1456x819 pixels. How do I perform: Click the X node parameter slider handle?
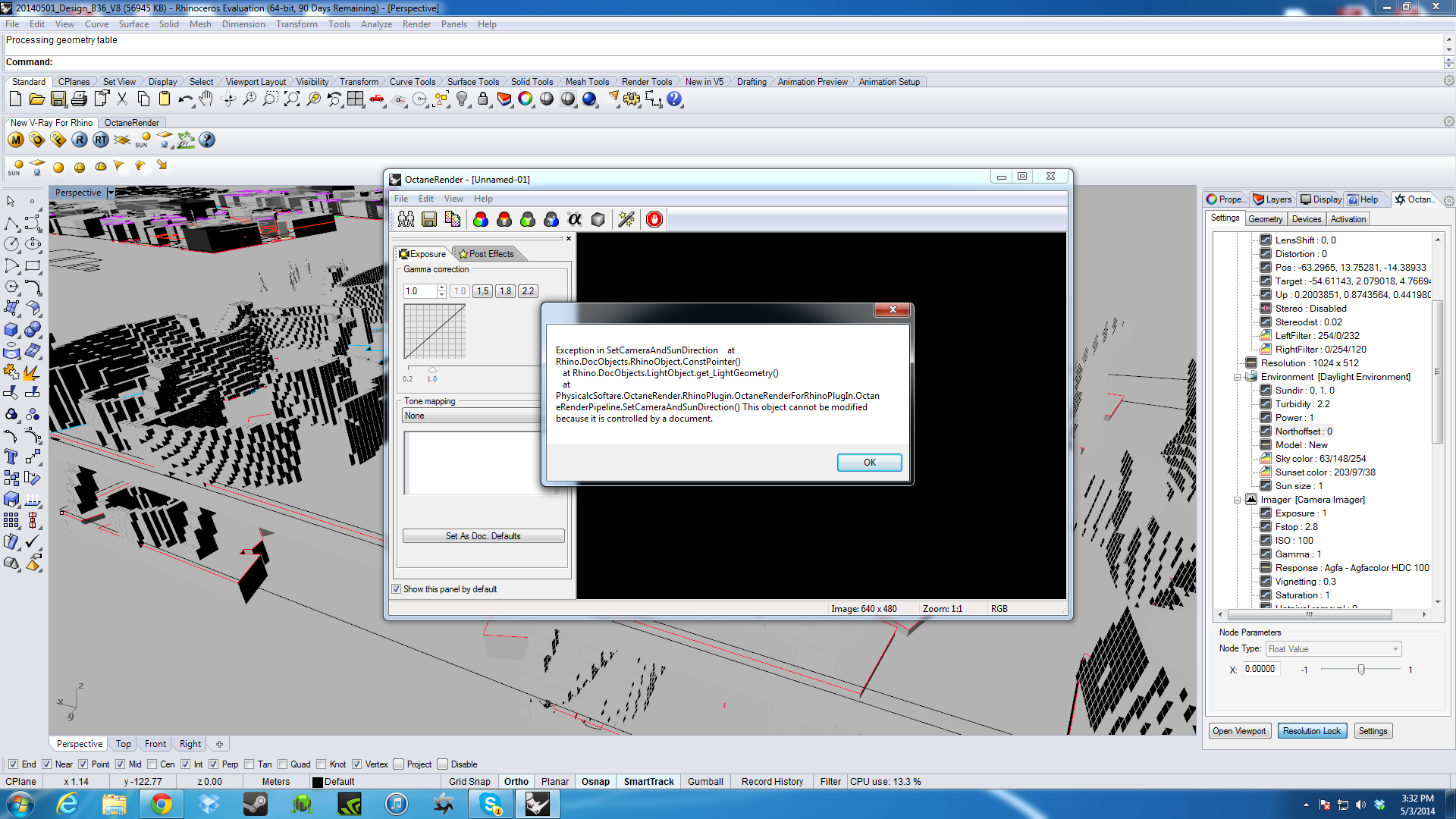pyautogui.click(x=1361, y=670)
